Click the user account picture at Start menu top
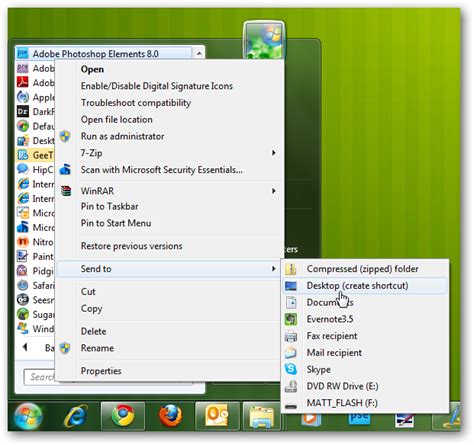 point(264,40)
